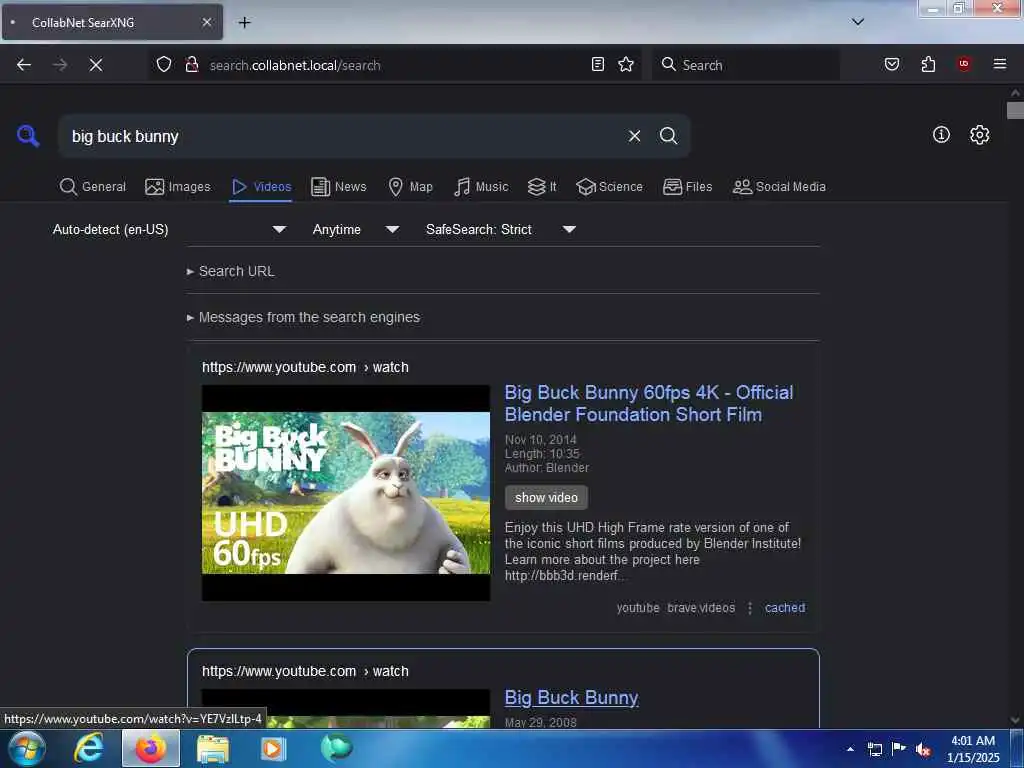The height and width of the screenshot is (768, 1024).
Task: Open the cached link of first result
Action: coord(785,608)
